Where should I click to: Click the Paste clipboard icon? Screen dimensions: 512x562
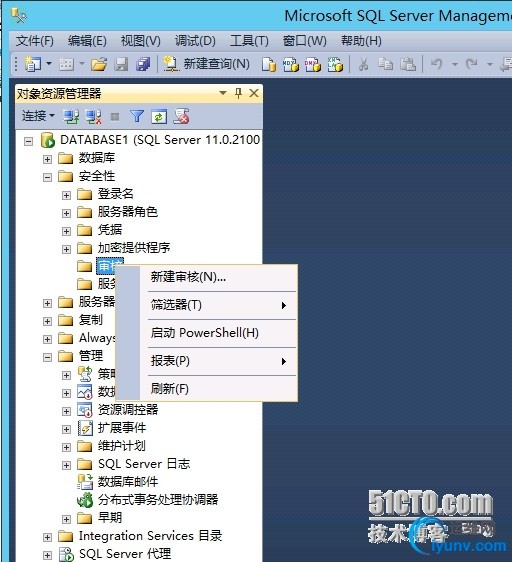(408, 65)
